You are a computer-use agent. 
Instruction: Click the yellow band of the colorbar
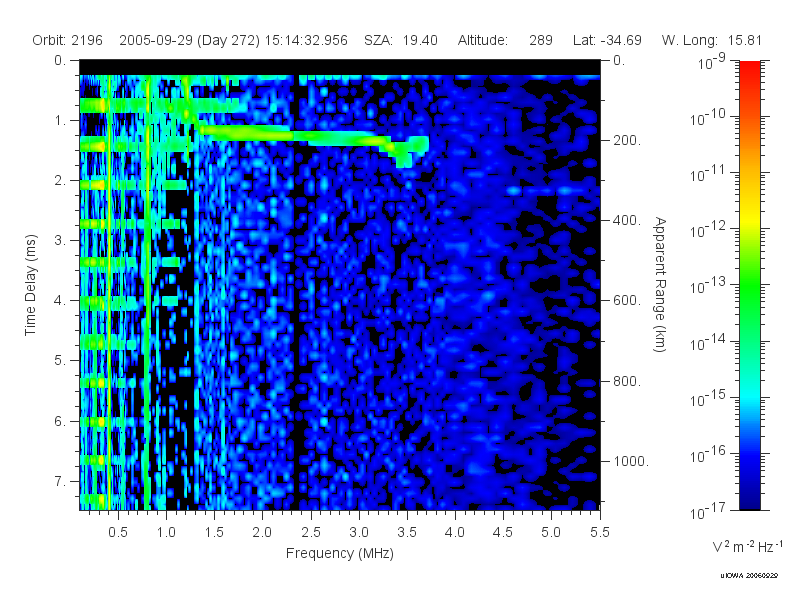point(750,220)
